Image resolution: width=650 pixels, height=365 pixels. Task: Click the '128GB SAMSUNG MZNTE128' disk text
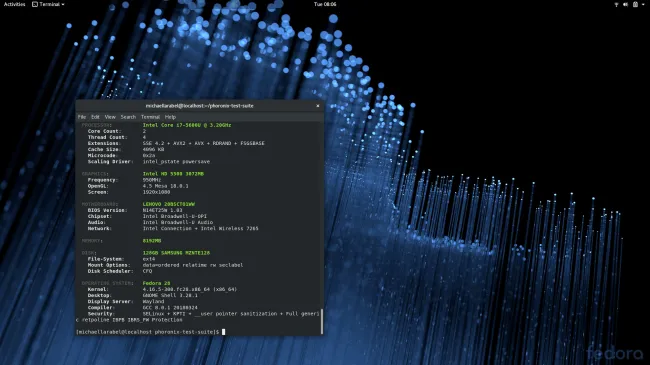[x=176, y=253]
